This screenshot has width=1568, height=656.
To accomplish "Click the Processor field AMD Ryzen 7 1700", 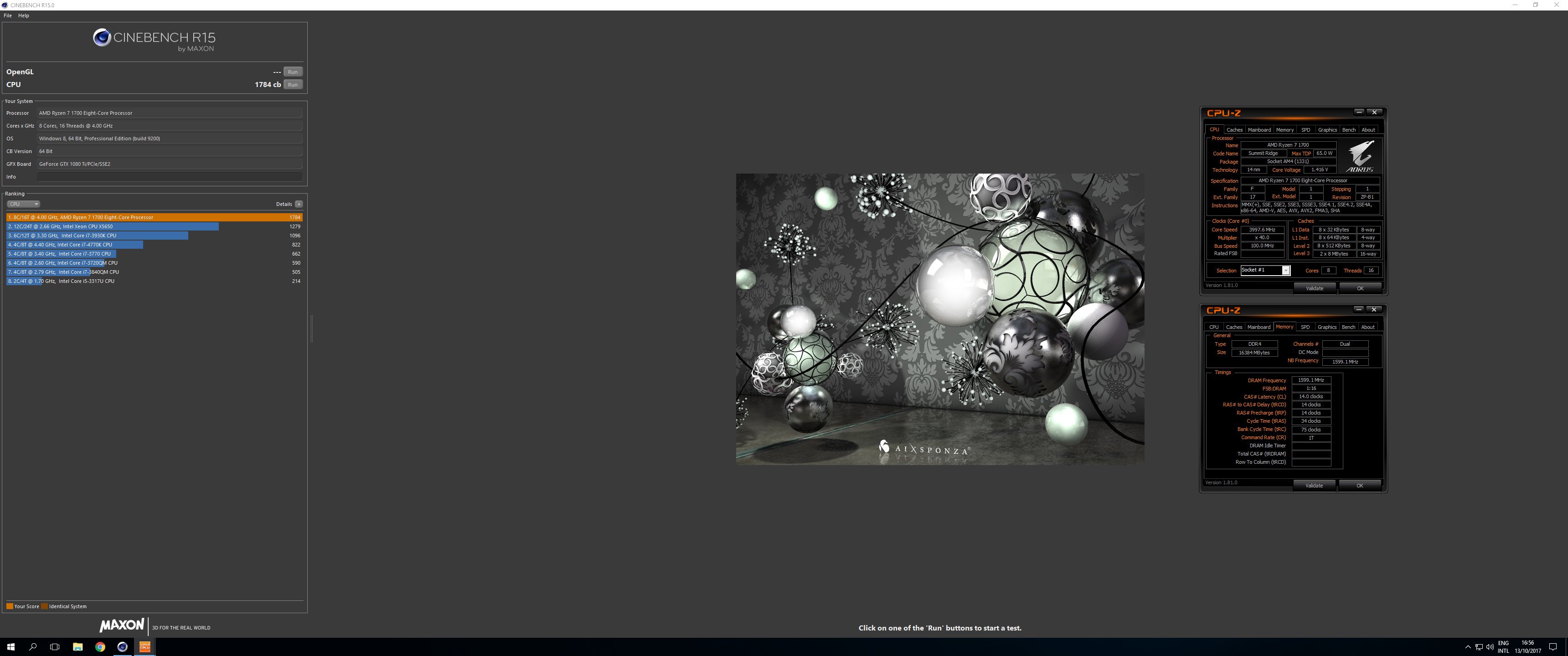I will point(170,113).
